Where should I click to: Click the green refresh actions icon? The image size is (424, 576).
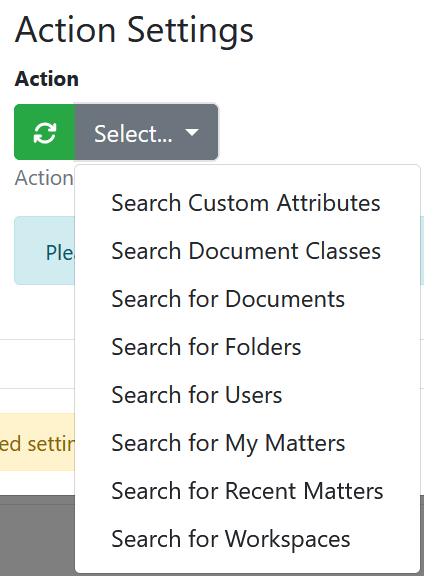coord(44,132)
